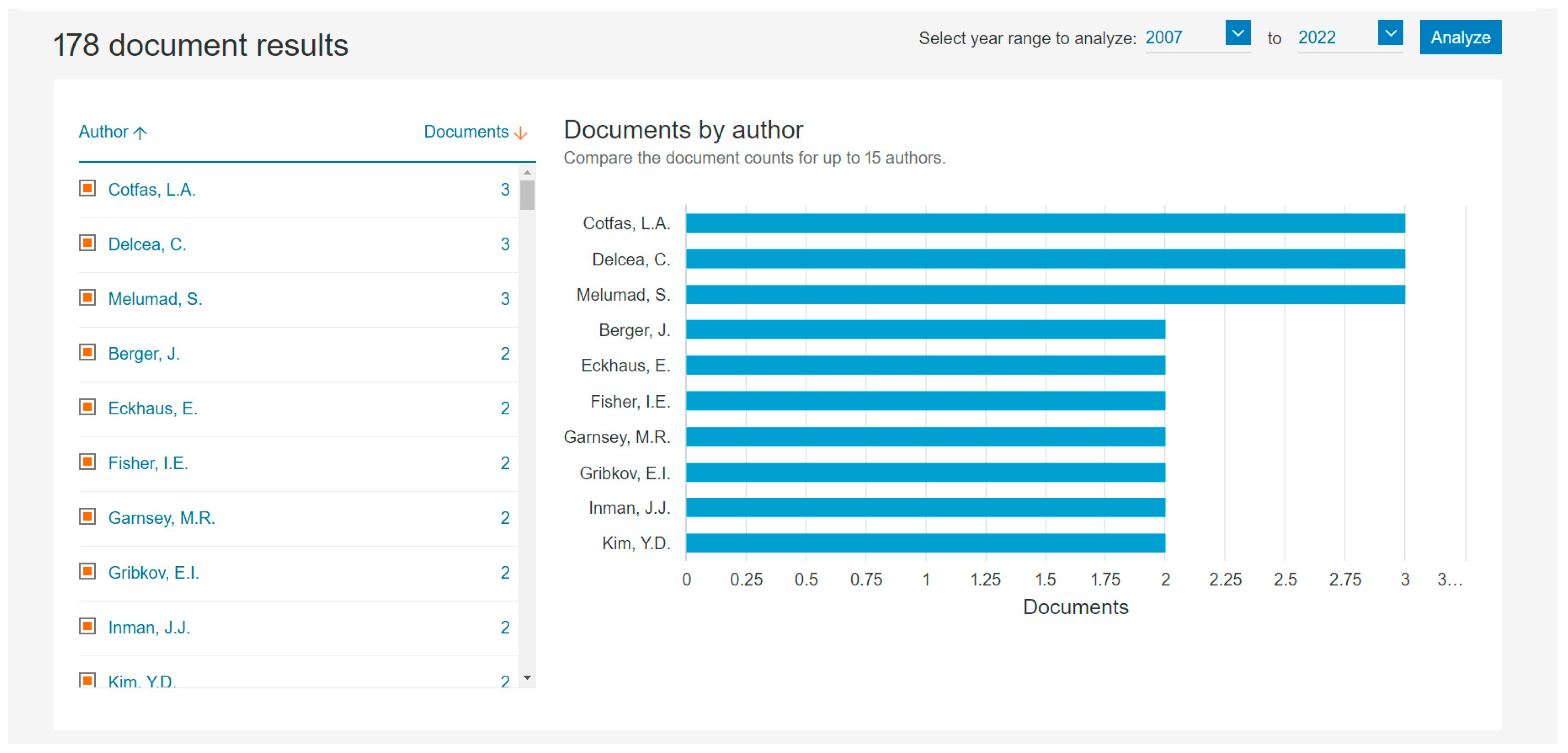Toggle Garnsey, M.R. author checkbox
1568x753 pixels.
coord(88,517)
